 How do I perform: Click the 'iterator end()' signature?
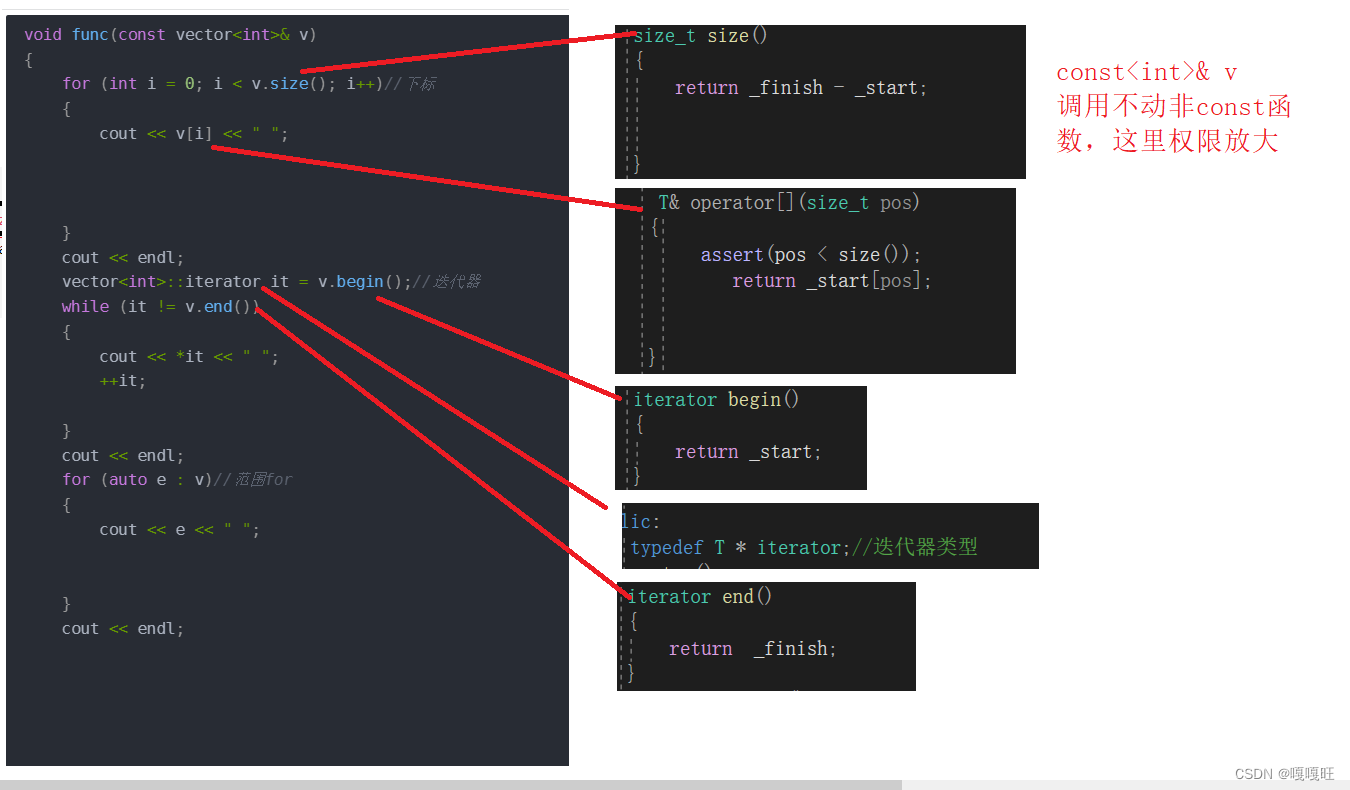700,597
